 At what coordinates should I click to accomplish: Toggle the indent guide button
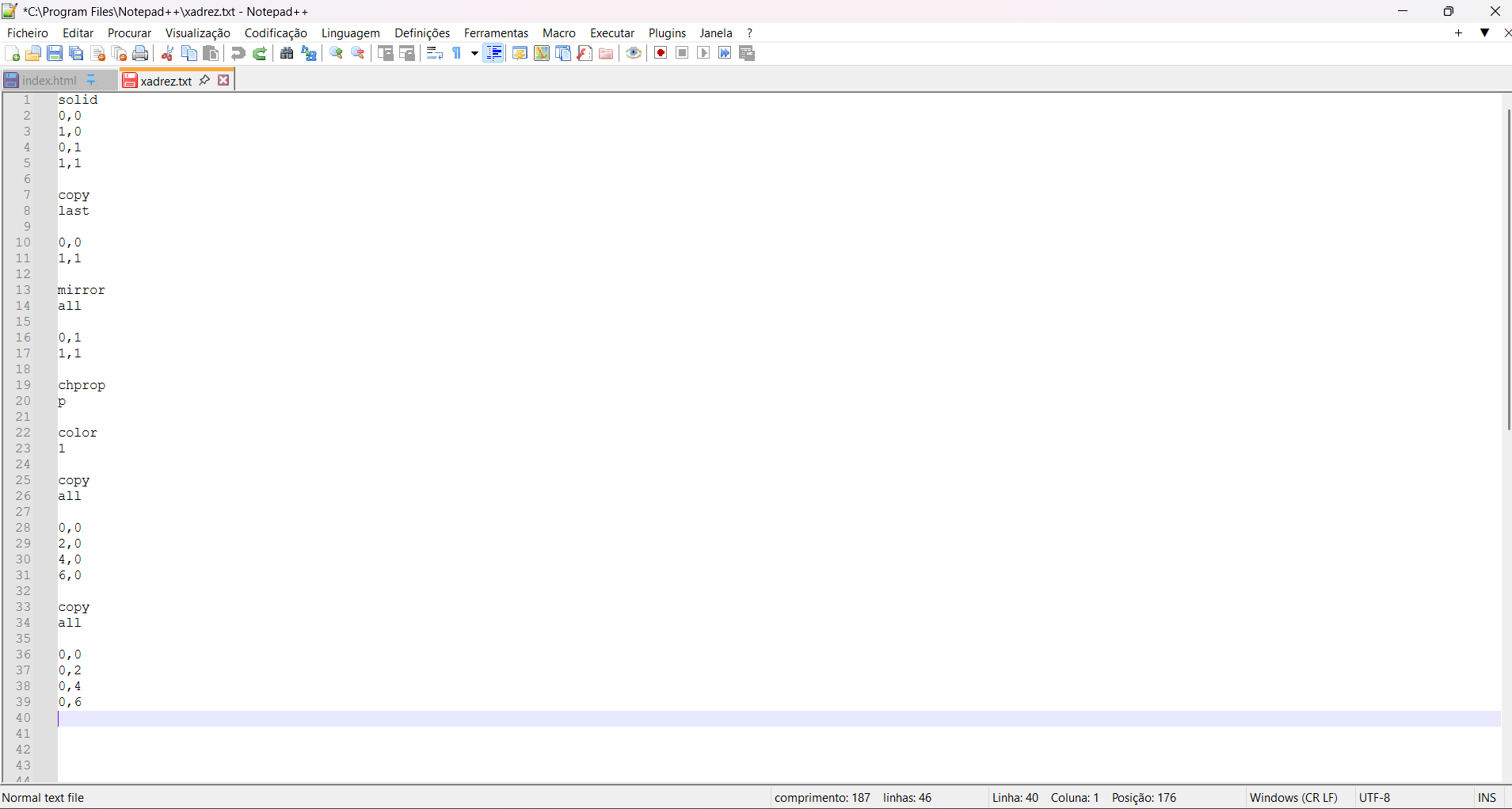point(493,53)
